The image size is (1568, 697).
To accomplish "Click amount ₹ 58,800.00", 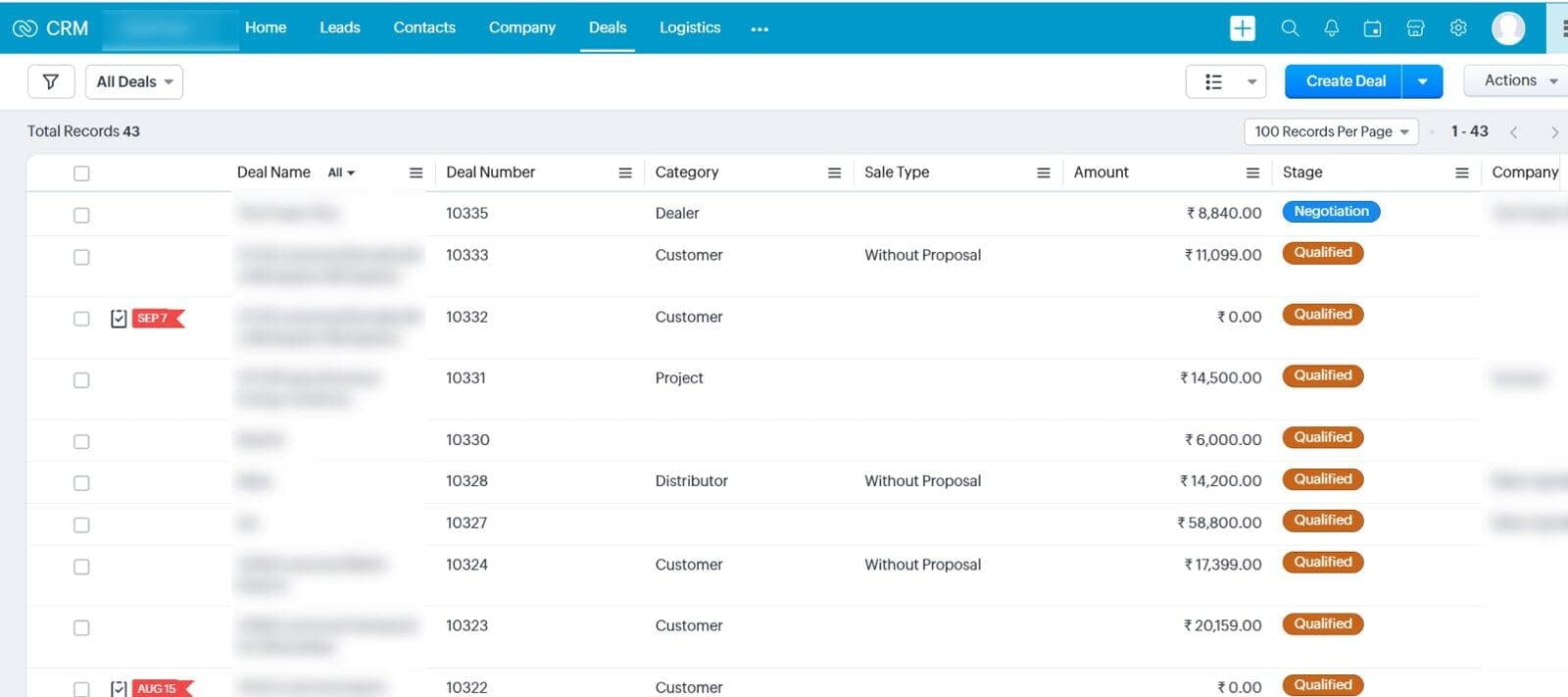I will pyautogui.click(x=1219, y=523).
